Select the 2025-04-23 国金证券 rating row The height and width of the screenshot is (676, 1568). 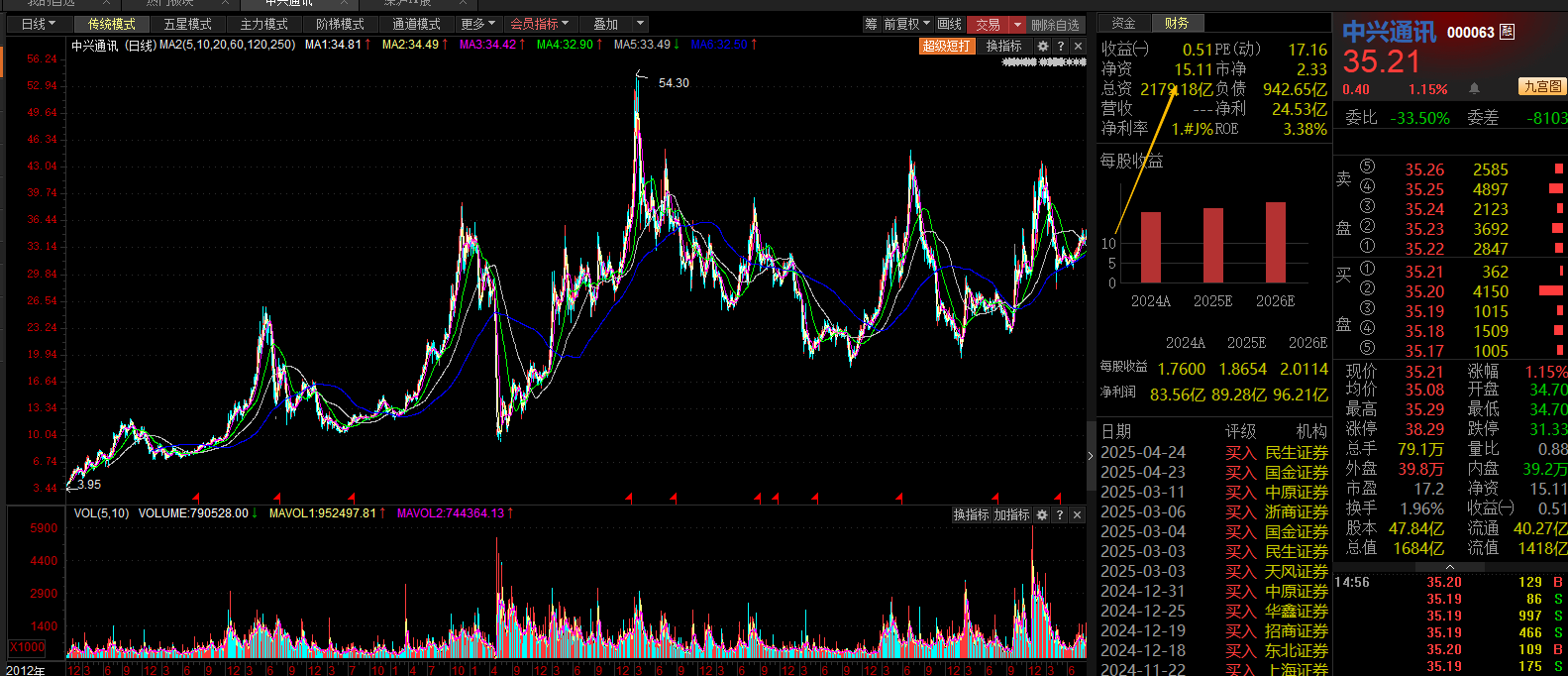point(1213,472)
